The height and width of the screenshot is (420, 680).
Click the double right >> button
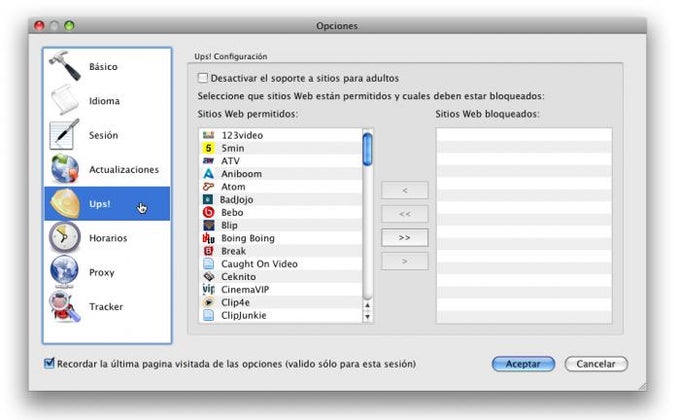405,237
